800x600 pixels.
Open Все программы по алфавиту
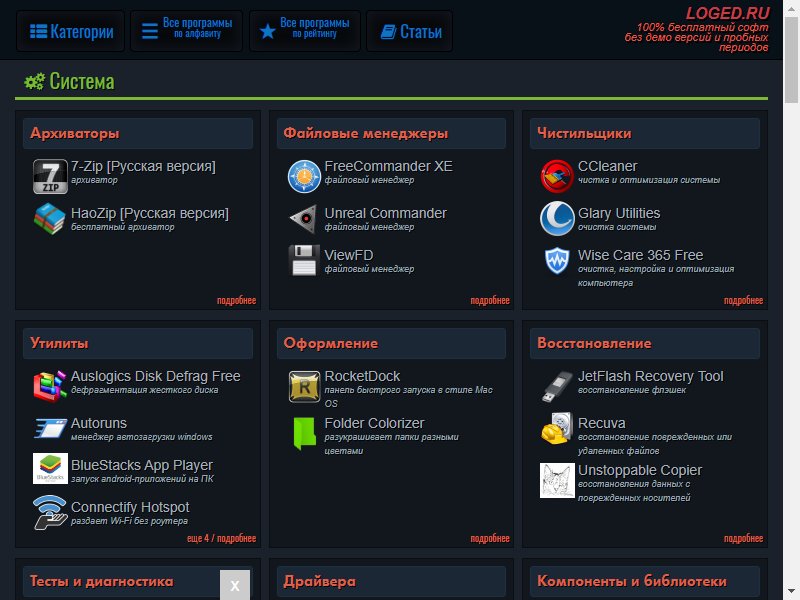pyautogui.click(x=186, y=32)
